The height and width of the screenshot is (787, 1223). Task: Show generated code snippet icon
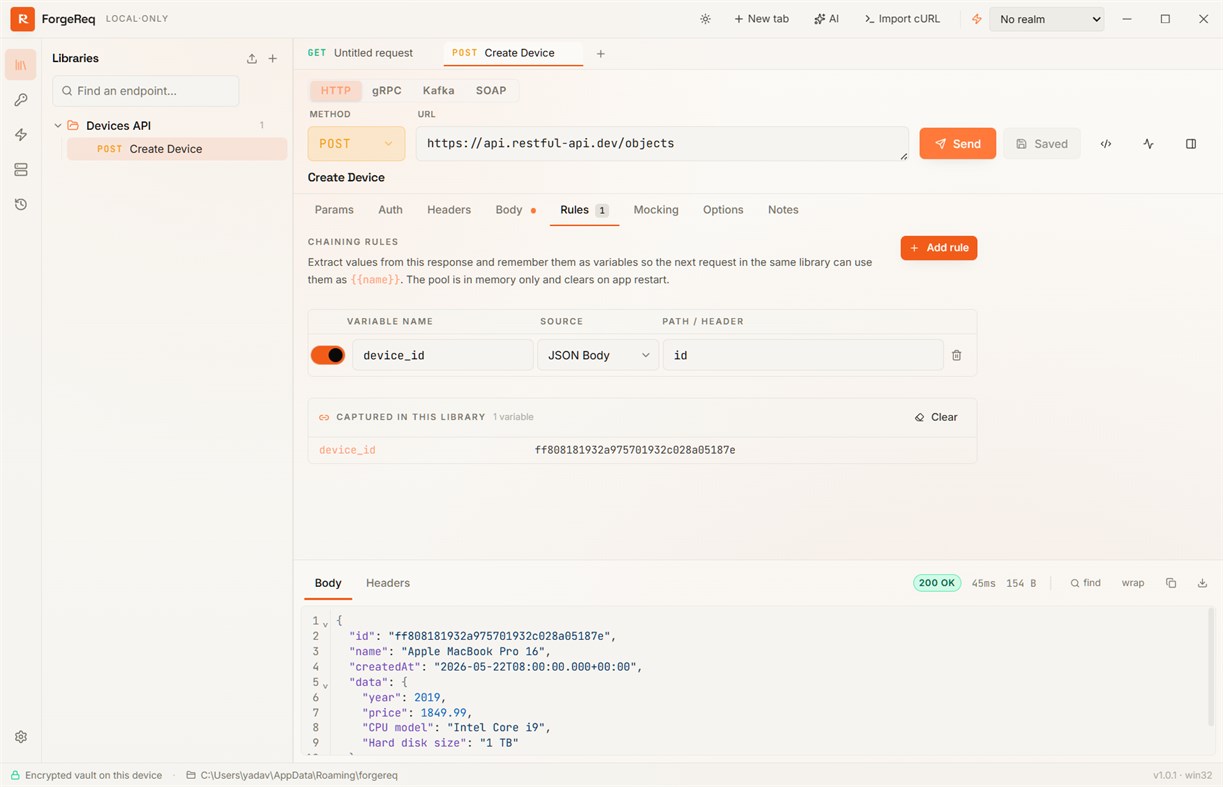(1106, 144)
